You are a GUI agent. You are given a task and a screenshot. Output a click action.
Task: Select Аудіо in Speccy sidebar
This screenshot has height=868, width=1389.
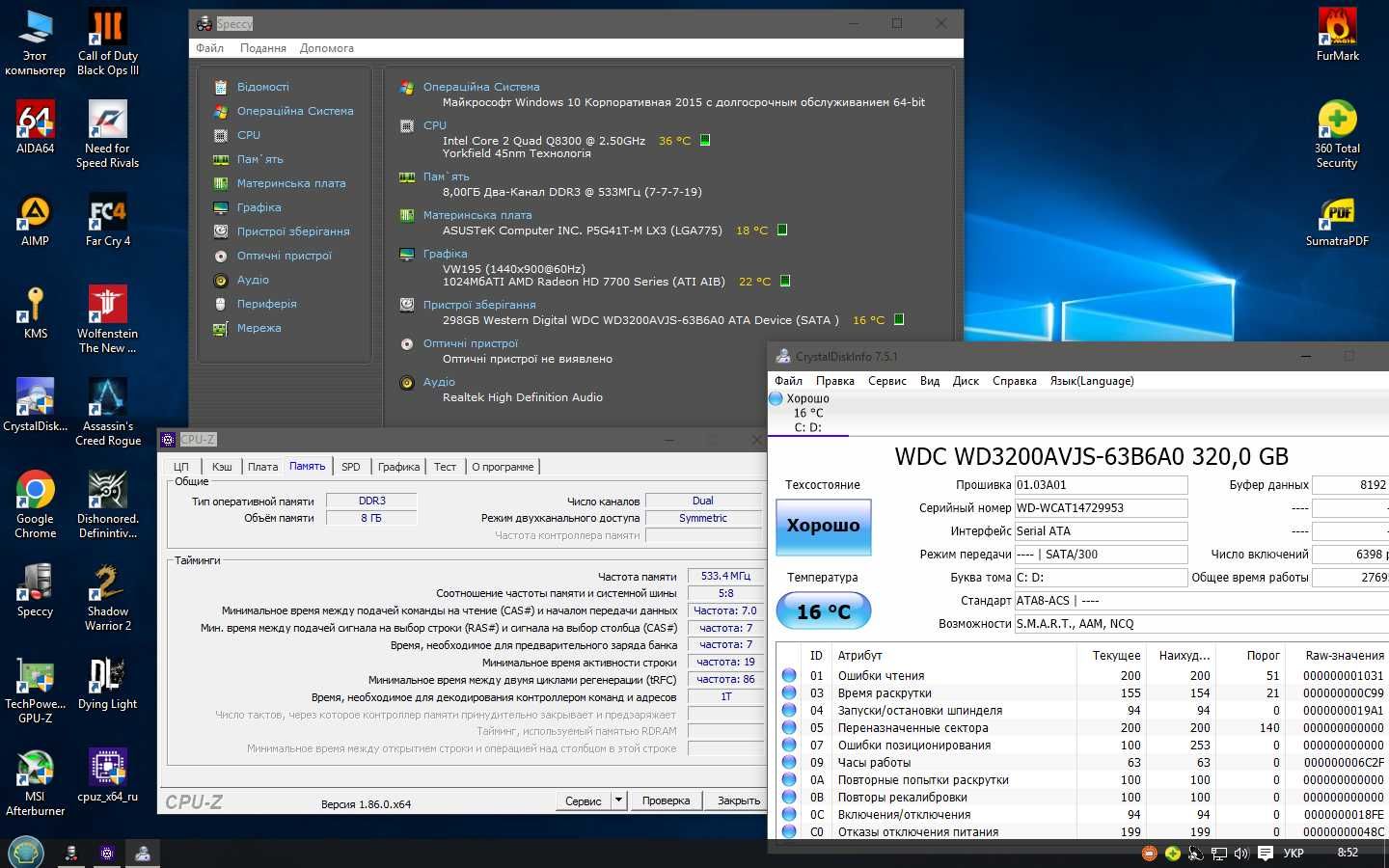(x=253, y=280)
